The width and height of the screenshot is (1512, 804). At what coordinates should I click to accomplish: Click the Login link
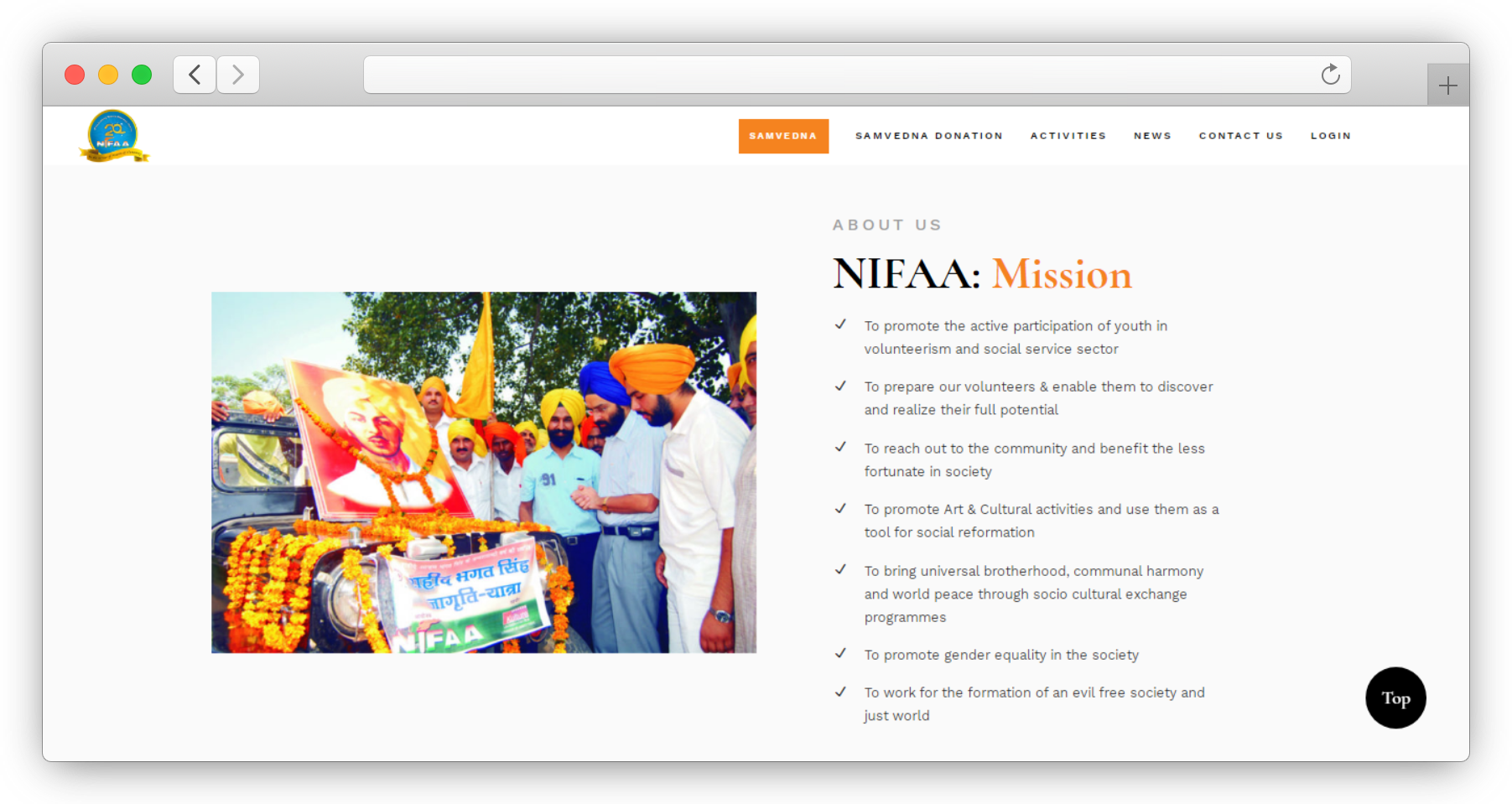pyautogui.click(x=1331, y=136)
